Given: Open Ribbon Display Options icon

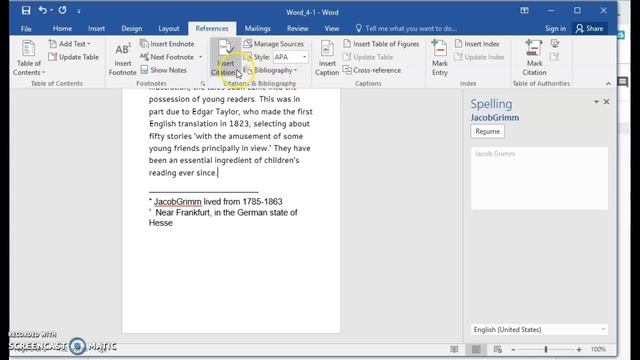Looking at the screenshot, I should point(524,11).
